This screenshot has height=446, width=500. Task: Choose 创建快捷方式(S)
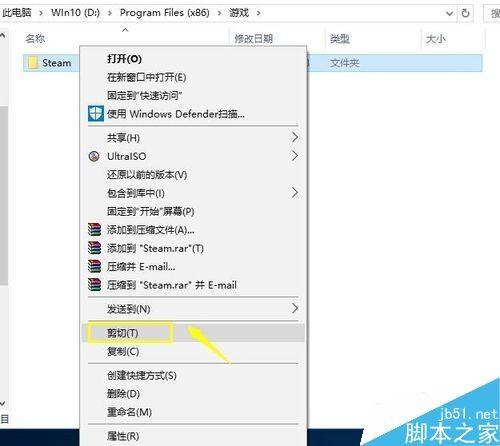click(x=193, y=376)
